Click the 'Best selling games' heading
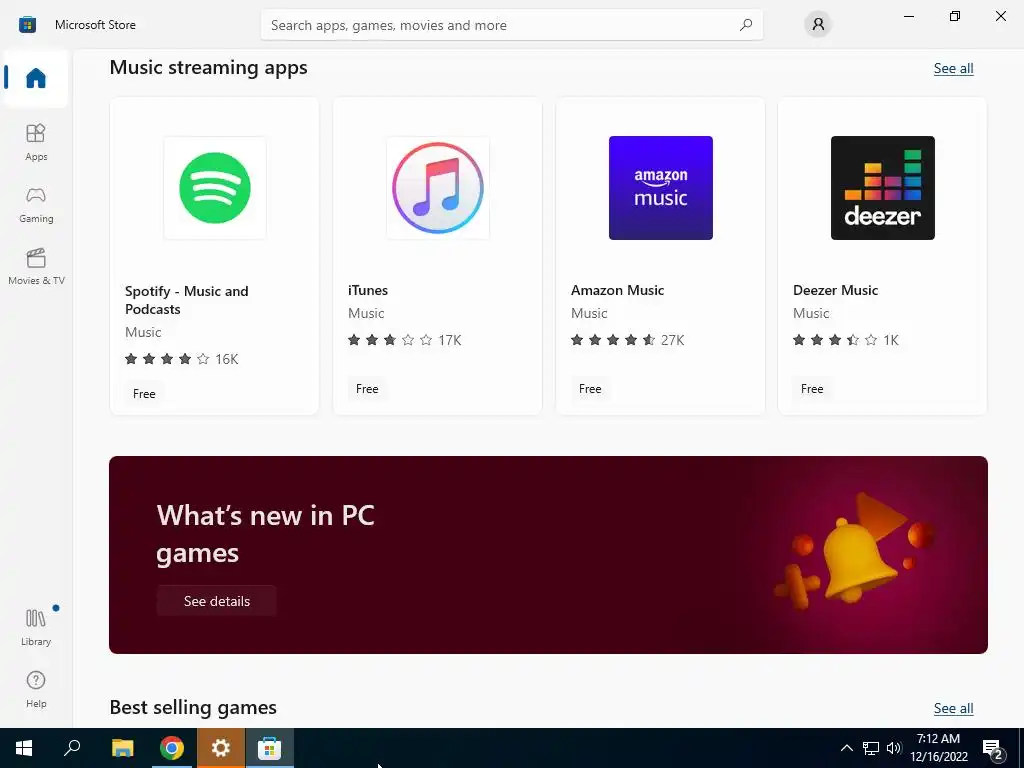Image resolution: width=1024 pixels, height=768 pixels. 193,707
